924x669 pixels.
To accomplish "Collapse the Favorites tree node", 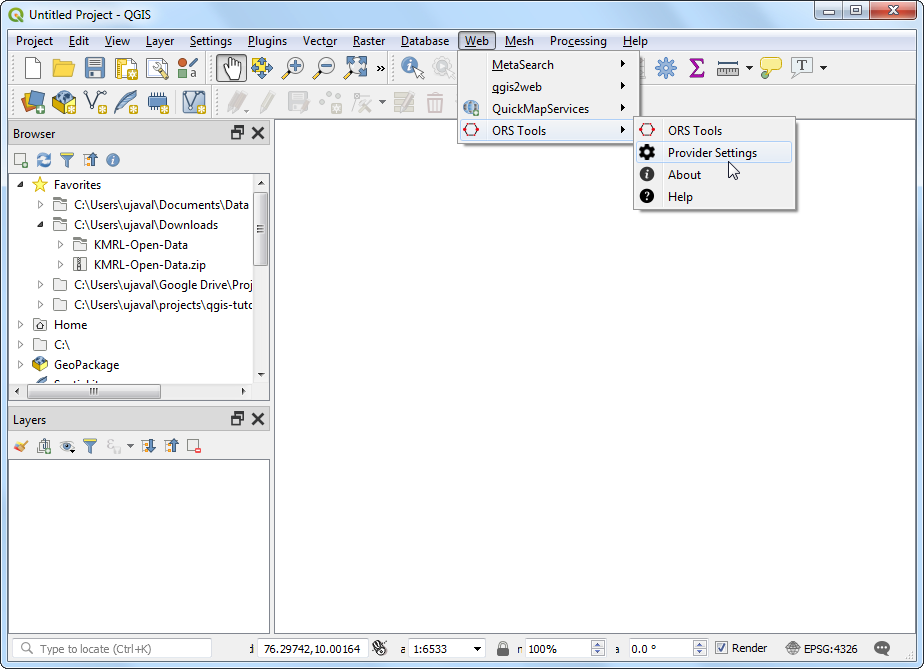I will pyautogui.click(x=20, y=185).
